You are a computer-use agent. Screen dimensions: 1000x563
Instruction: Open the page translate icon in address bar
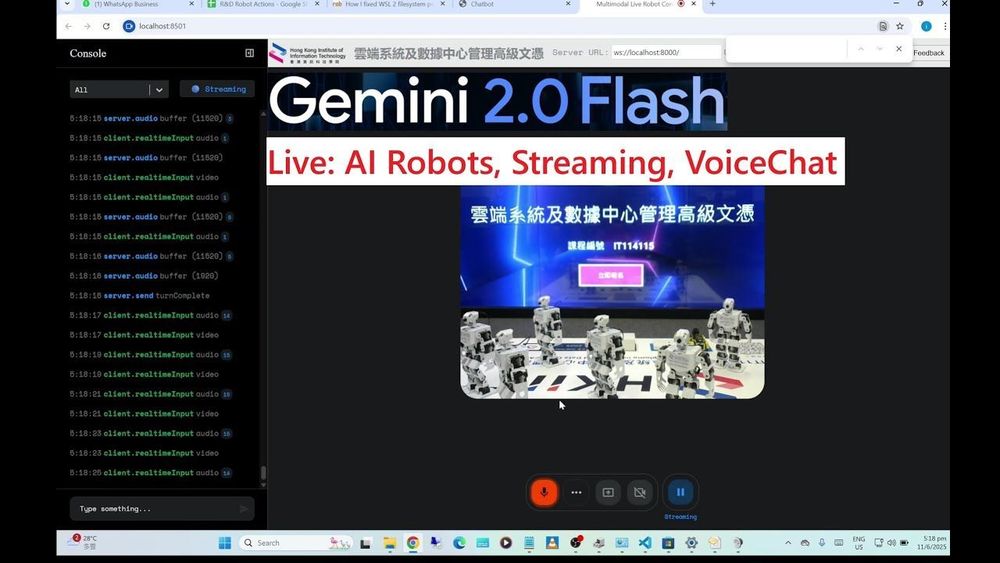click(x=883, y=26)
